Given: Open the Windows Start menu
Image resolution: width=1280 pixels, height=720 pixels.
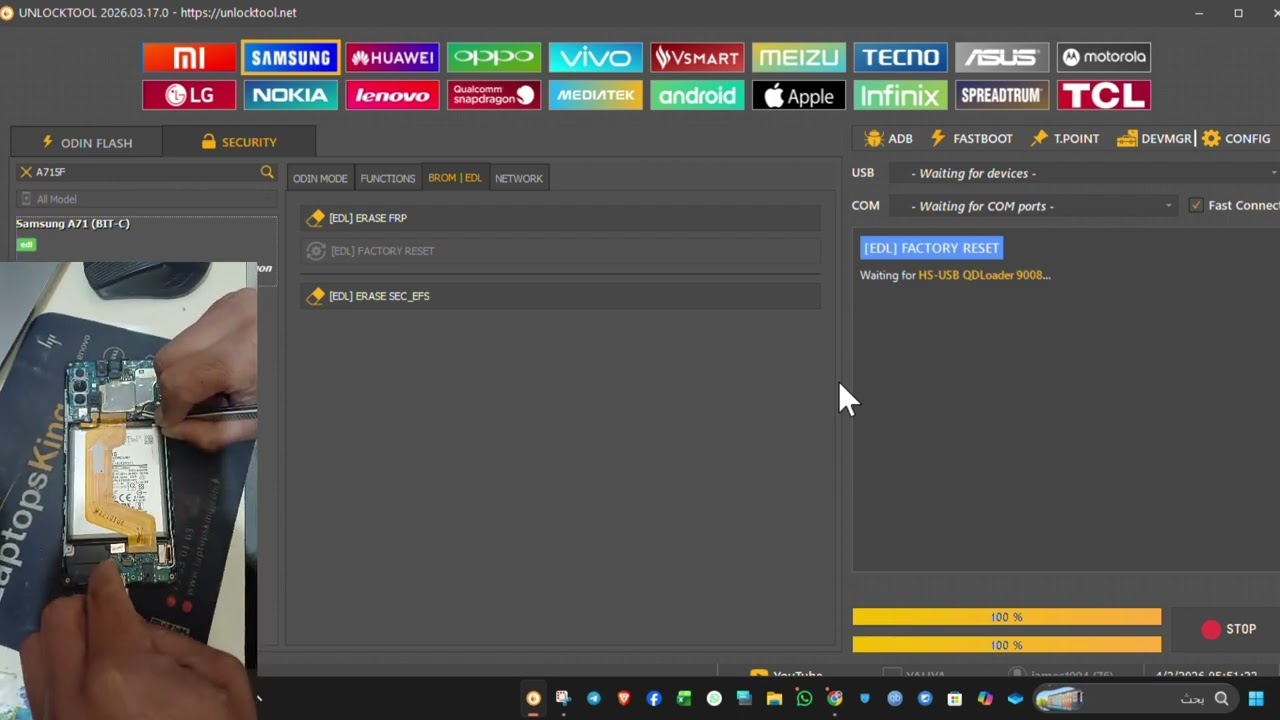Looking at the screenshot, I should [x=1256, y=699].
